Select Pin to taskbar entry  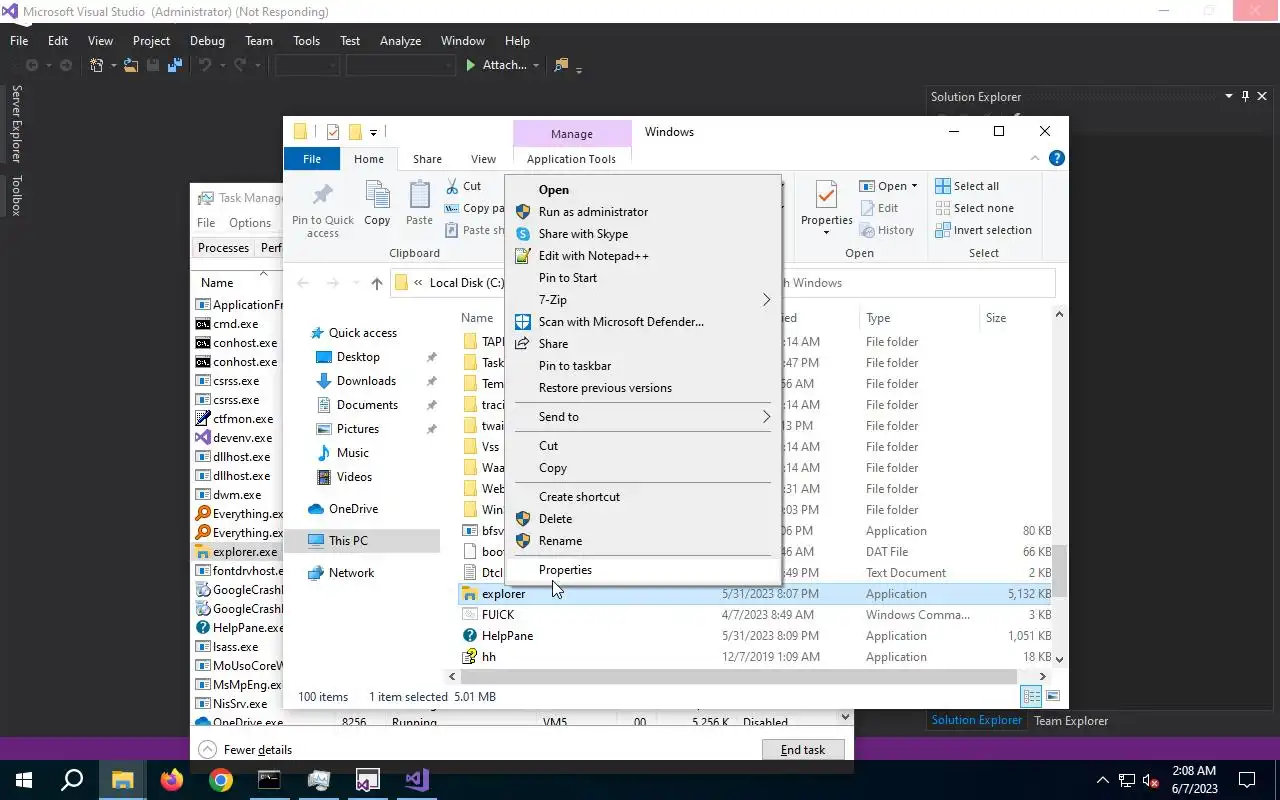642,366
